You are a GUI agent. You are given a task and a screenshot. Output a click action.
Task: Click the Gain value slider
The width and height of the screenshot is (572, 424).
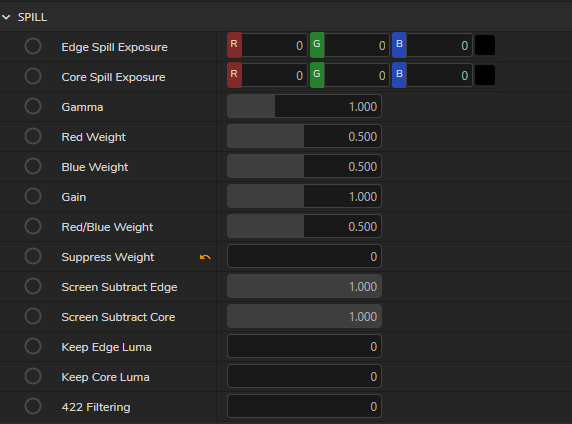(304, 196)
